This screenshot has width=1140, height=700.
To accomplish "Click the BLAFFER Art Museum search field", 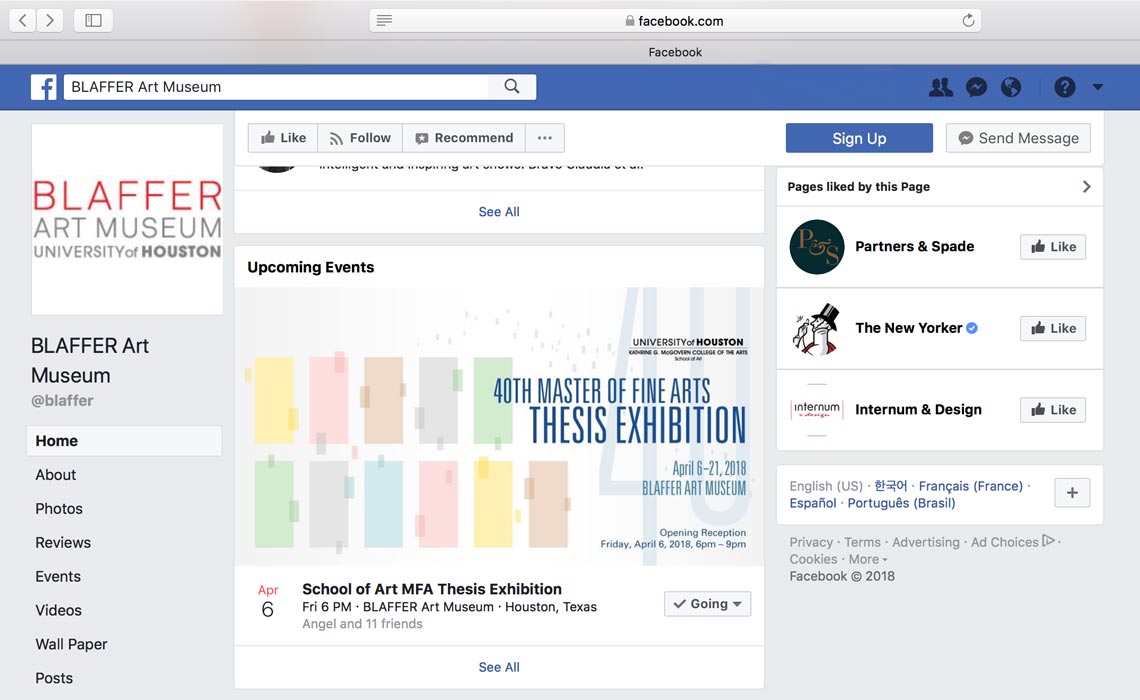I will tap(276, 87).
